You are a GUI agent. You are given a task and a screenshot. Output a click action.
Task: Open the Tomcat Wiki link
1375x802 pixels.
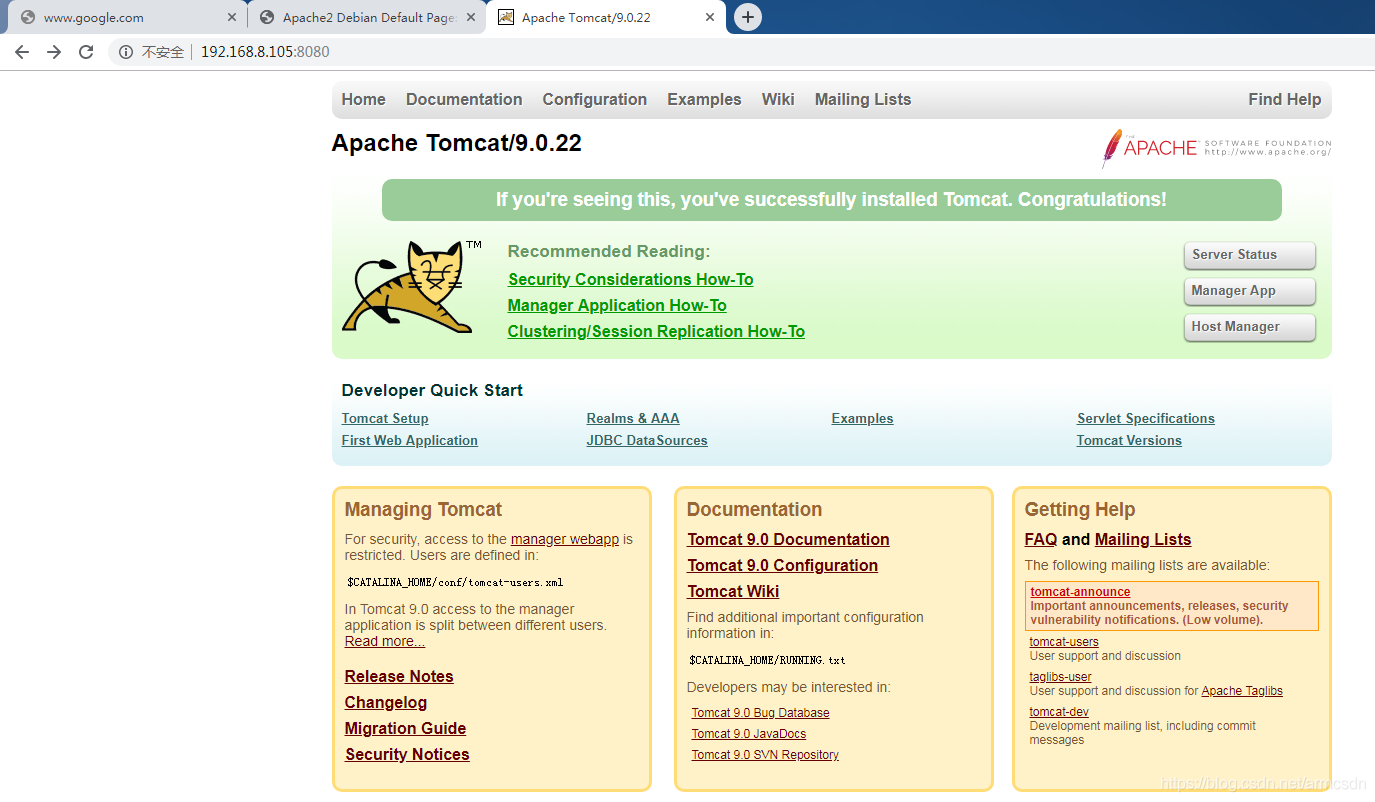click(733, 591)
